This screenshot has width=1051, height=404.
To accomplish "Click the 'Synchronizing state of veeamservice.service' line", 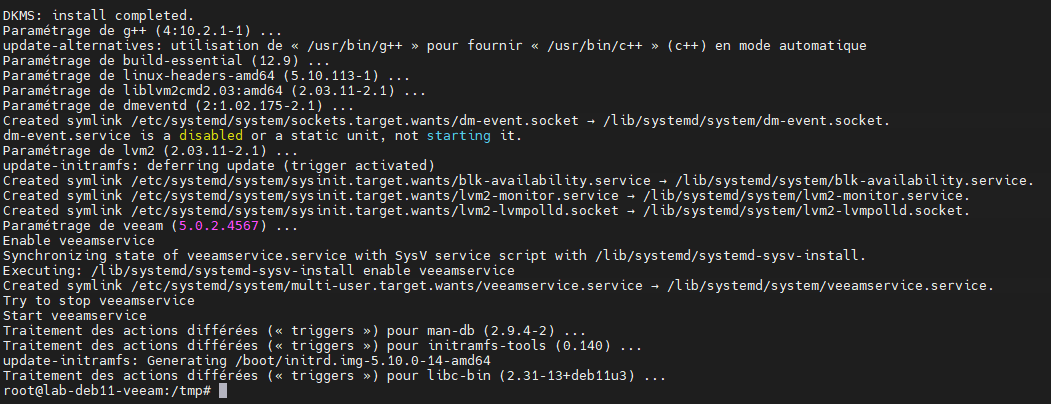I will point(435,256).
